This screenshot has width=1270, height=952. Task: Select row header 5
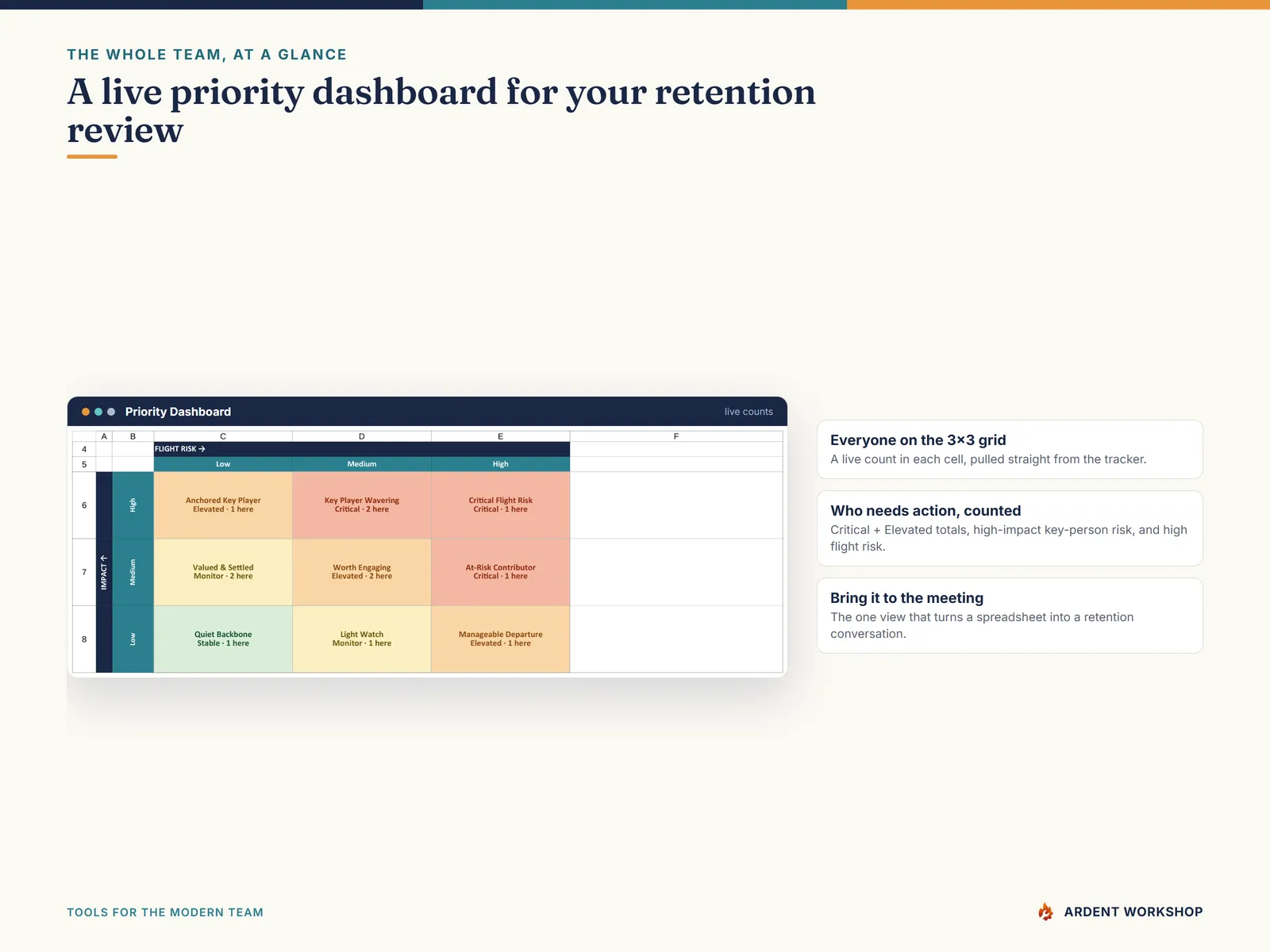[84, 464]
